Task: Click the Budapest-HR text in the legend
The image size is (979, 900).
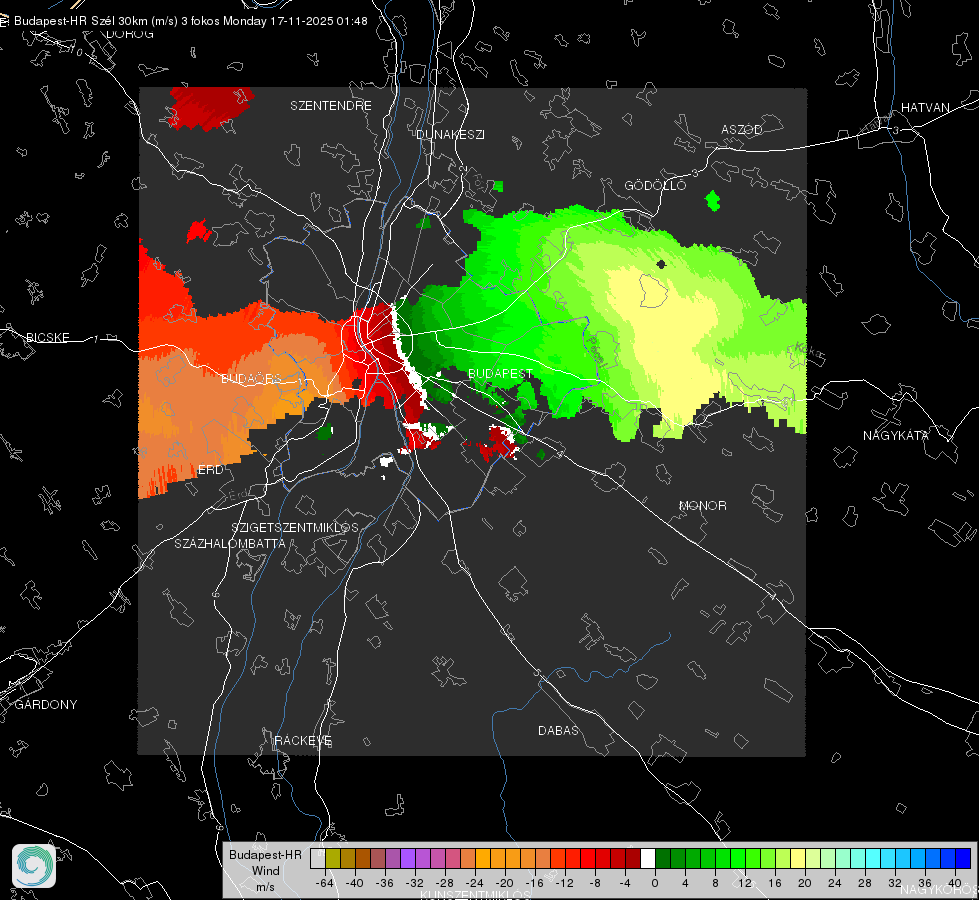Action: pyautogui.click(x=265, y=855)
